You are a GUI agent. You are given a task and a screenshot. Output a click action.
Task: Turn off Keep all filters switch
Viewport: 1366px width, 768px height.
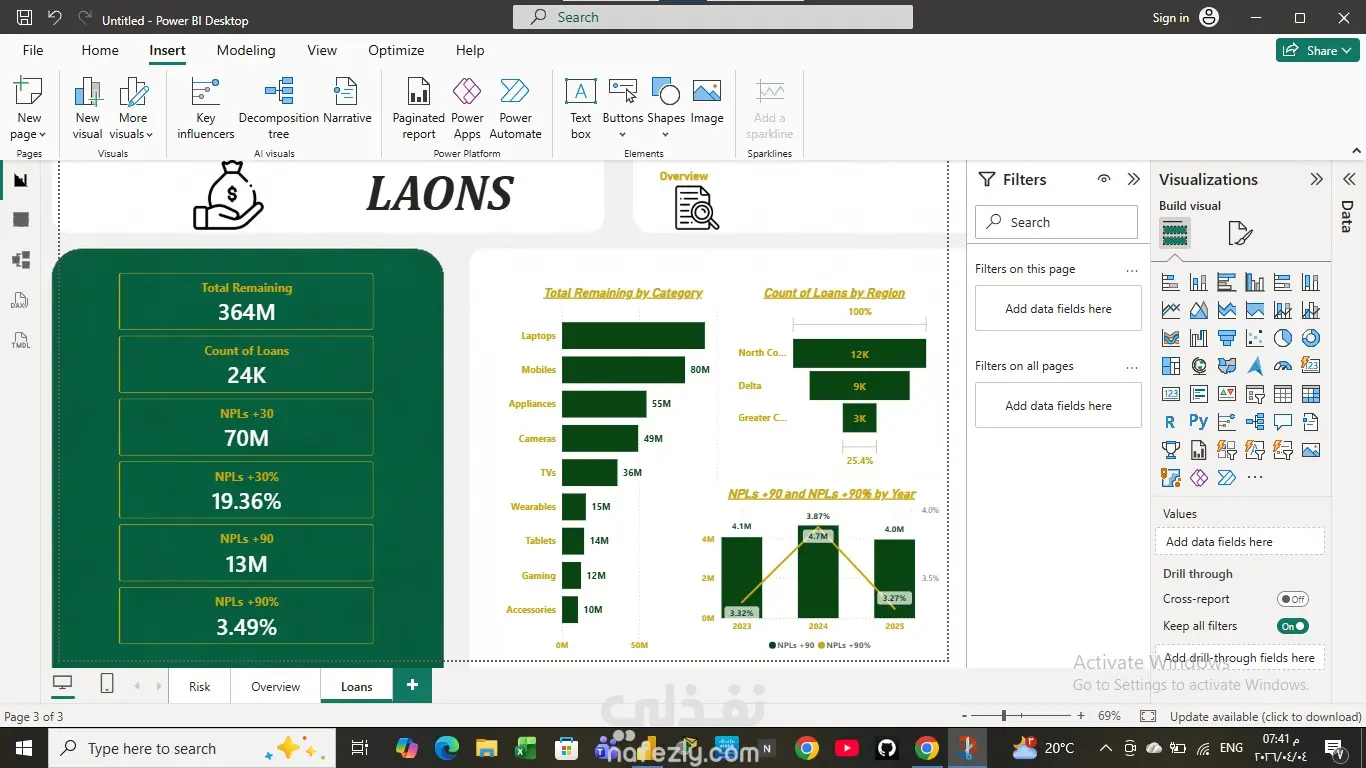(x=1293, y=626)
